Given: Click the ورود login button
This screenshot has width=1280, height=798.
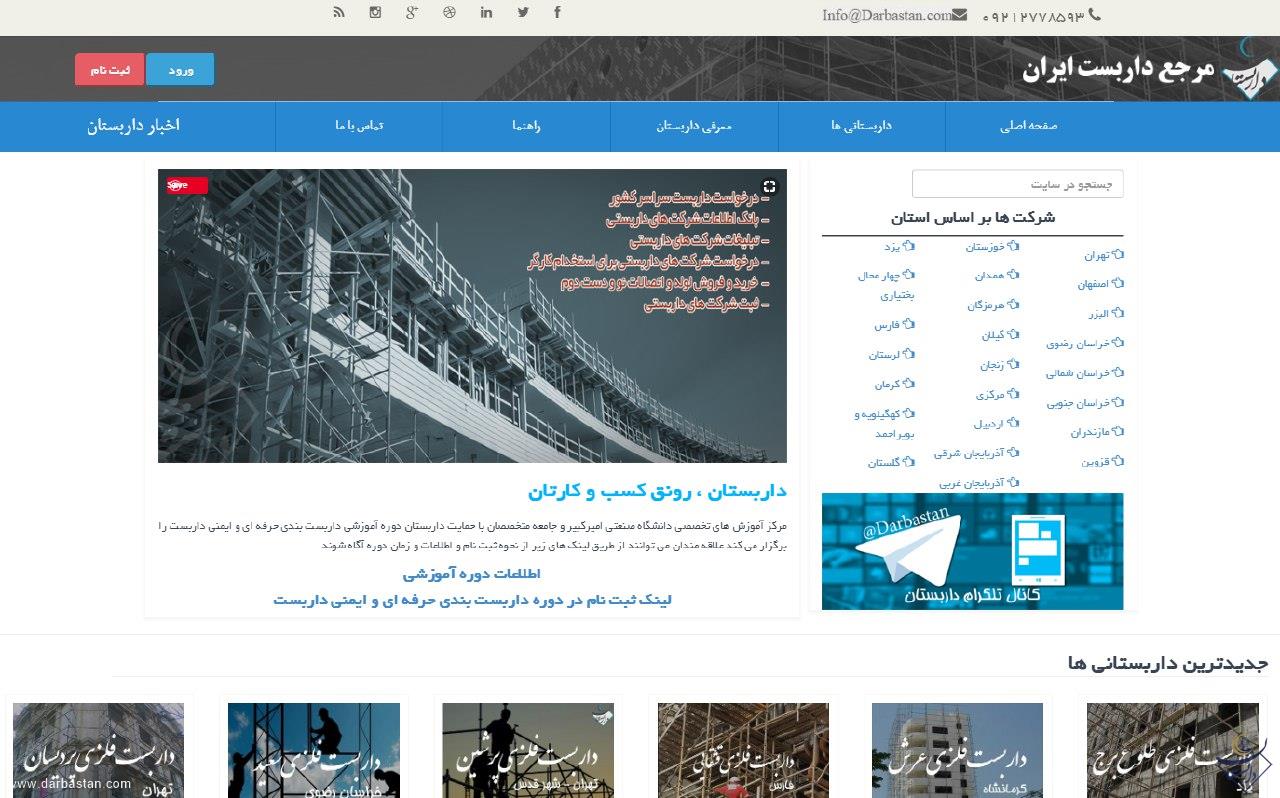Looking at the screenshot, I should 180,69.
